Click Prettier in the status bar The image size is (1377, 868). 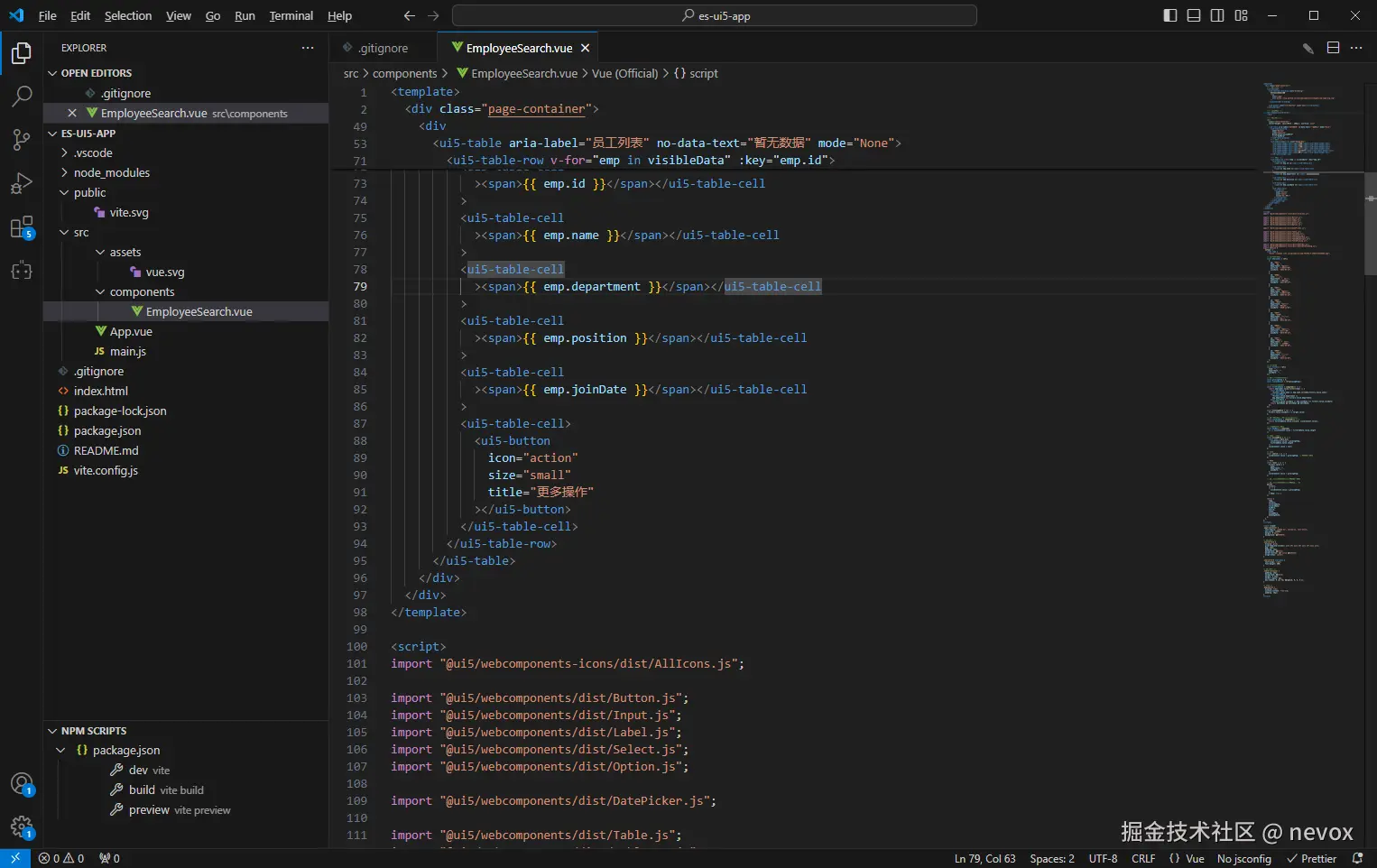point(1312,859)
